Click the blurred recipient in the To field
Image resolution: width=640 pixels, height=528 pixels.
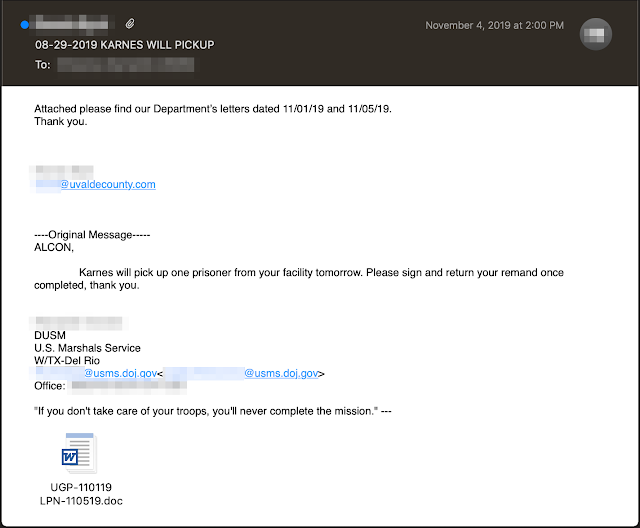tap(125, 65)
